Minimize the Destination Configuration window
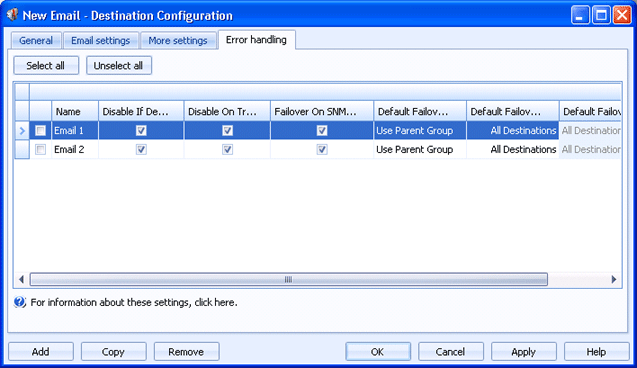This screenshot has height=368, width=637. (x=580, y=15)
